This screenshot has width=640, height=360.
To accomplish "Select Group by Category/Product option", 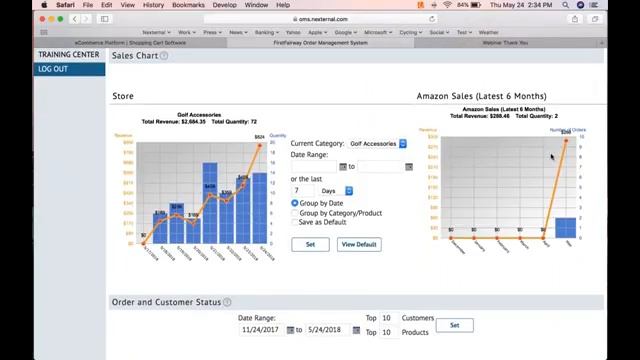I will [294, 213].
